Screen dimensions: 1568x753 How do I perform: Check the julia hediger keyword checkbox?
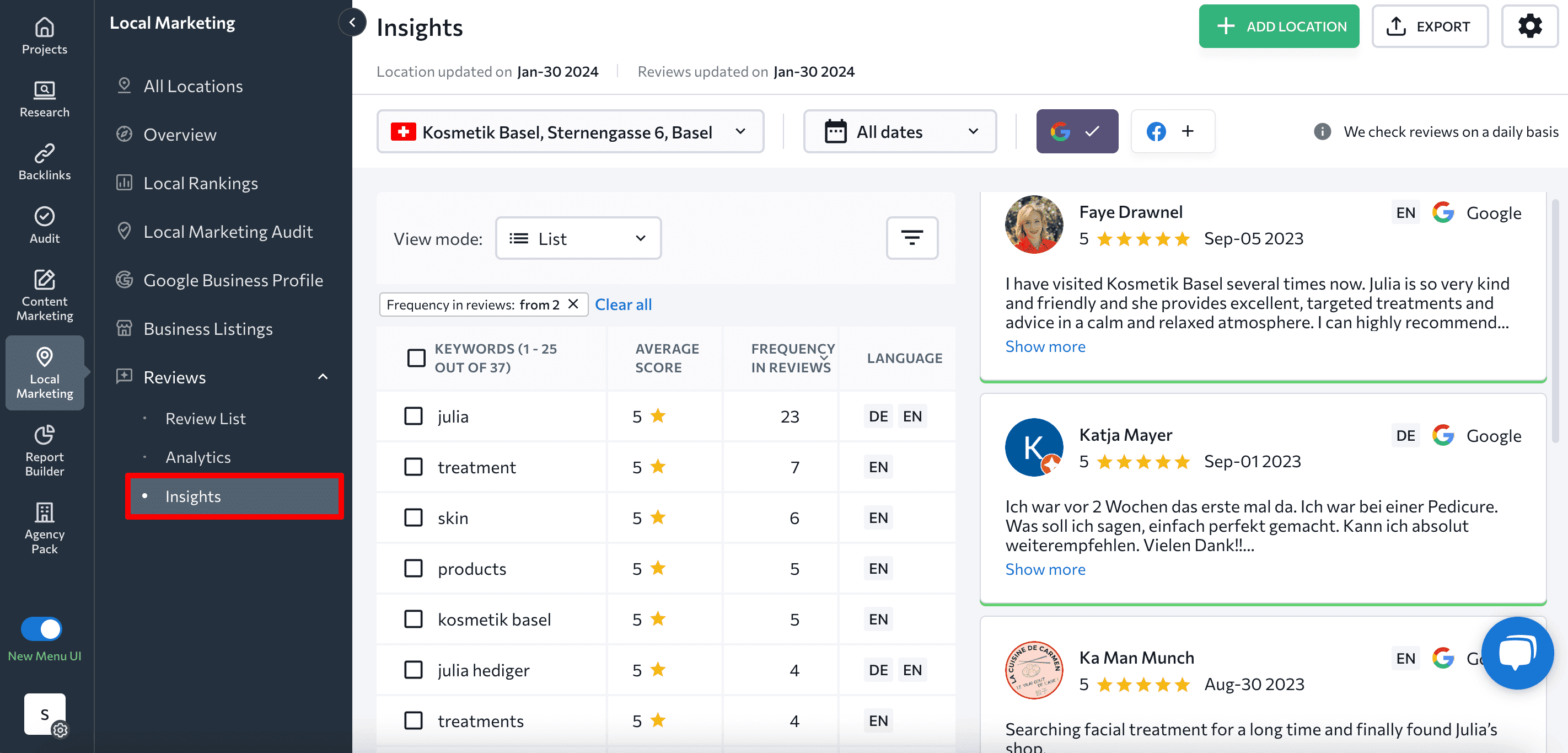[x=414, y=670]
